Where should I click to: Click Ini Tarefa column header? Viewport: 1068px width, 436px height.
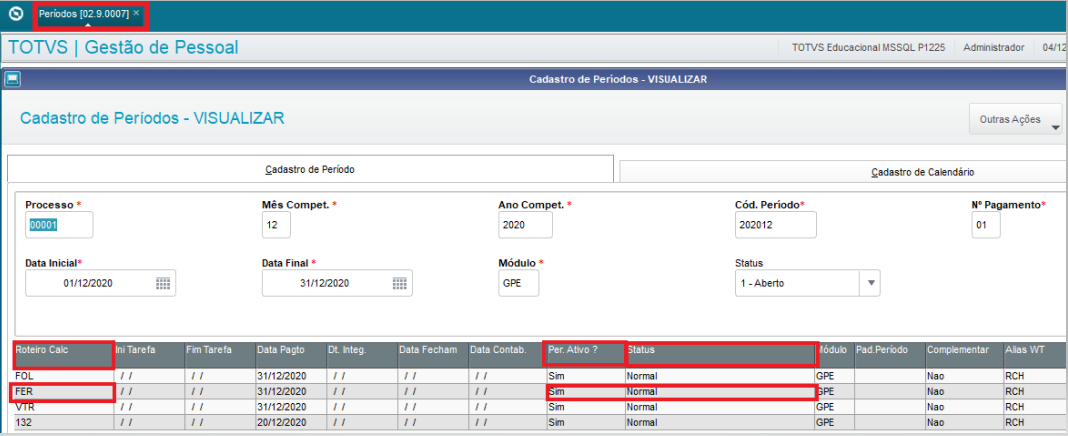click(148, 356)
